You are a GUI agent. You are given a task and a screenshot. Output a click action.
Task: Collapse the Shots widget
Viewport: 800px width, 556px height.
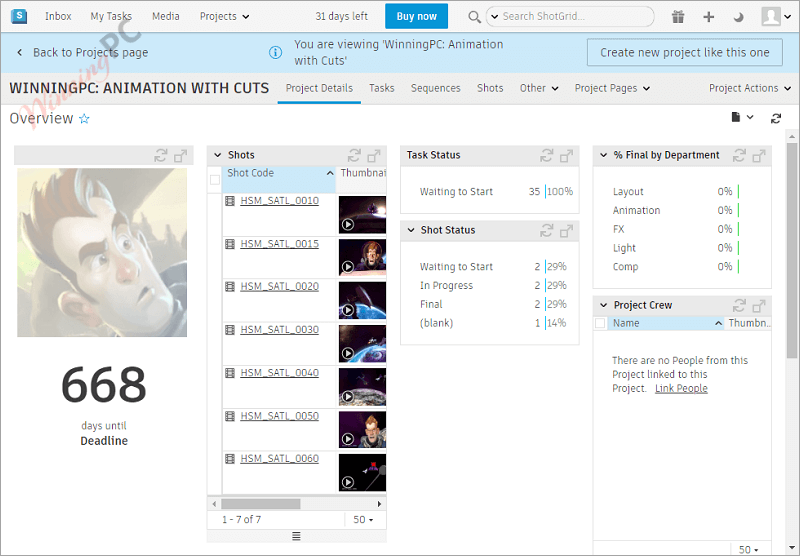[x=218, y=155]
